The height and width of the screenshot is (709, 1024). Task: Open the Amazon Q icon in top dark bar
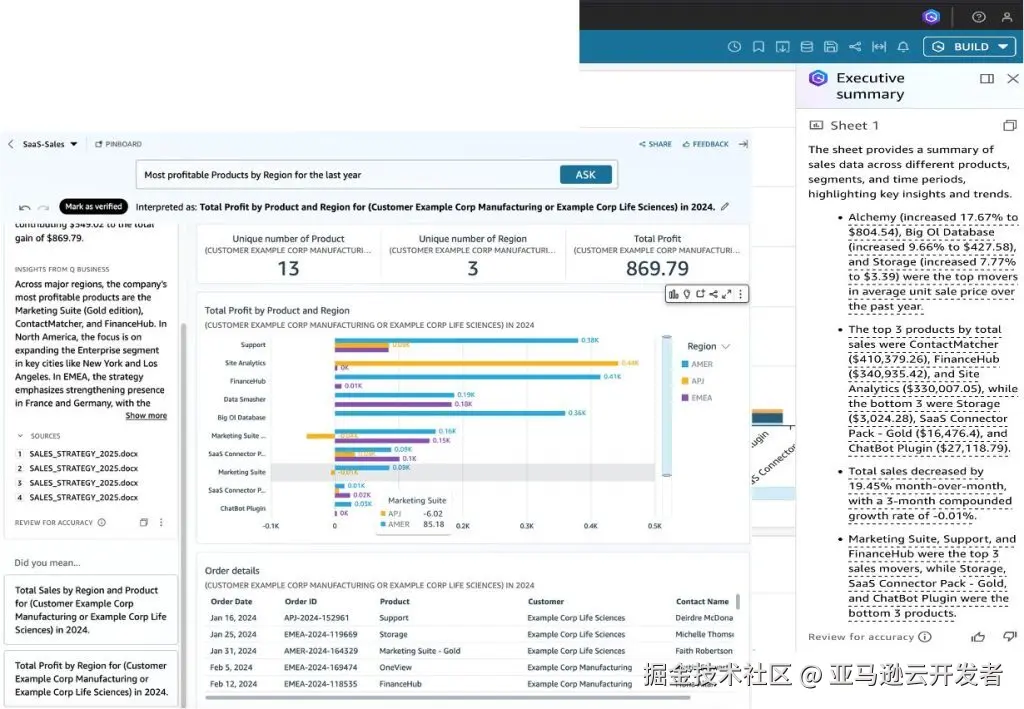931,16
